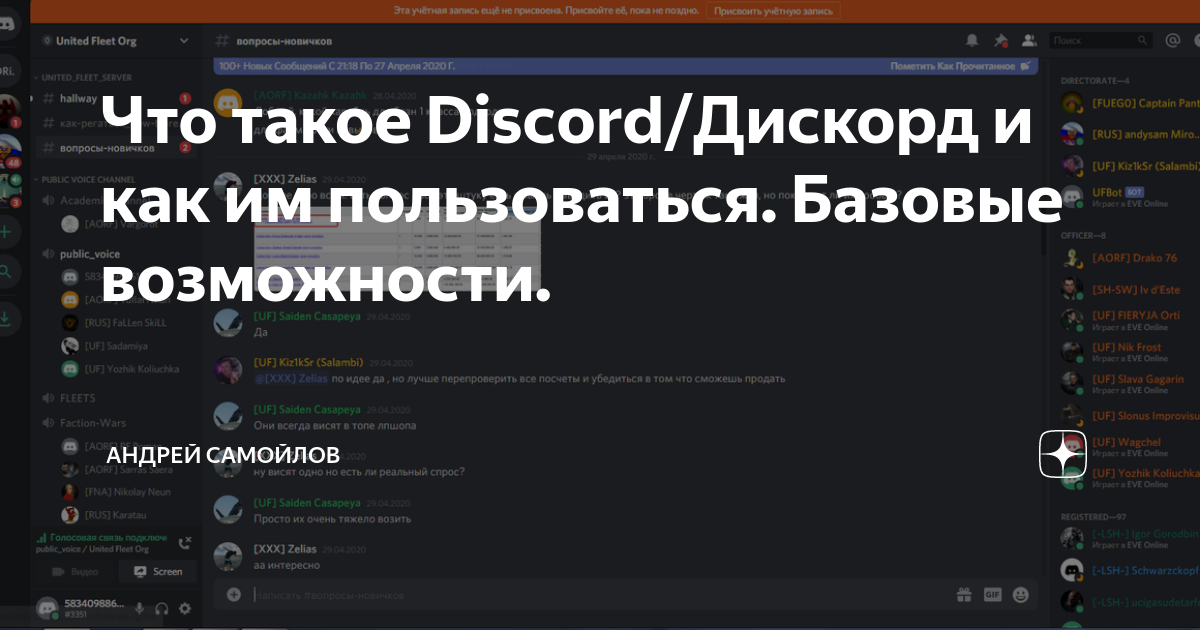Open the GIF picker
Screen dimensions: 1200x630
(992, 594)
